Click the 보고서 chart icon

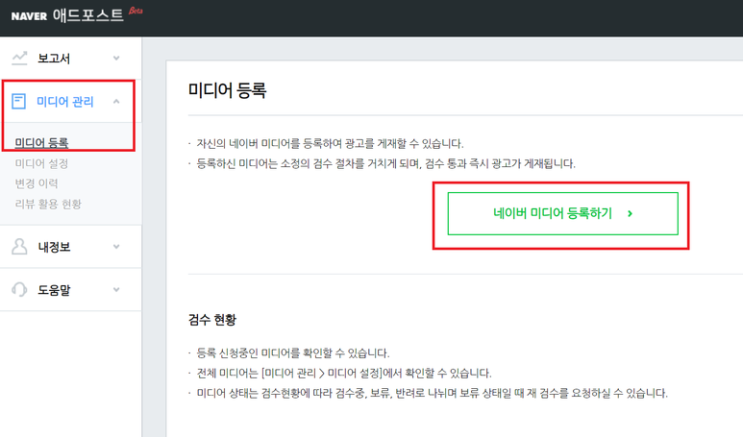point(19,58)
